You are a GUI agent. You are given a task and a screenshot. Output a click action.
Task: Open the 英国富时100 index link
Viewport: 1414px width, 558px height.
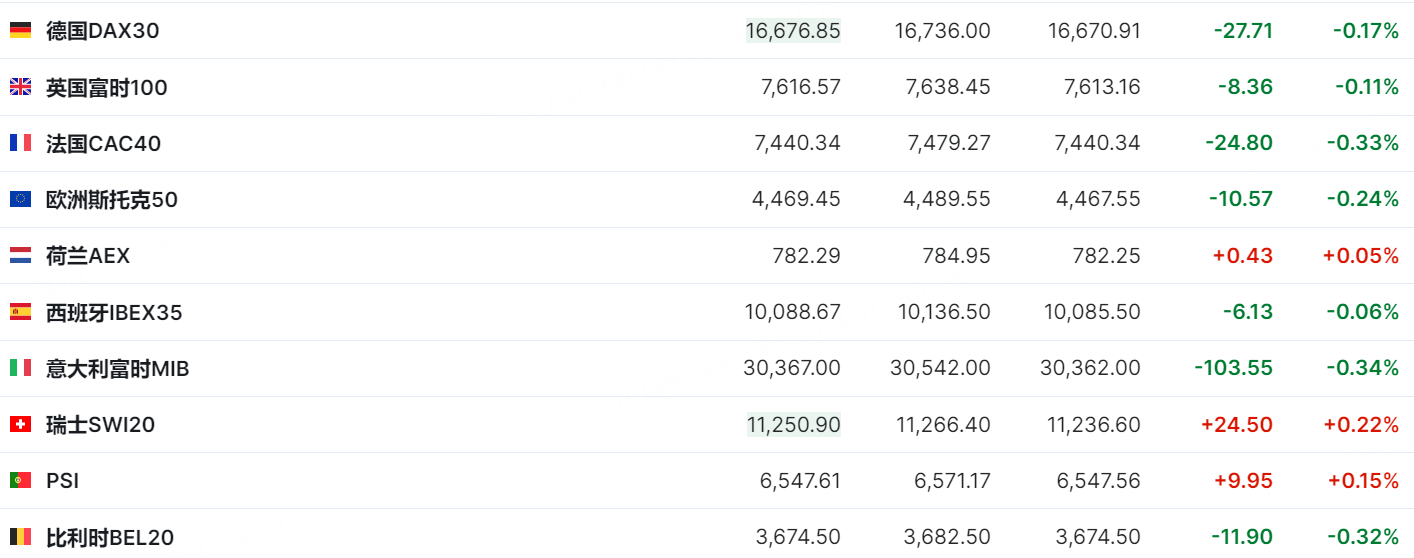(x=107, y=87)
